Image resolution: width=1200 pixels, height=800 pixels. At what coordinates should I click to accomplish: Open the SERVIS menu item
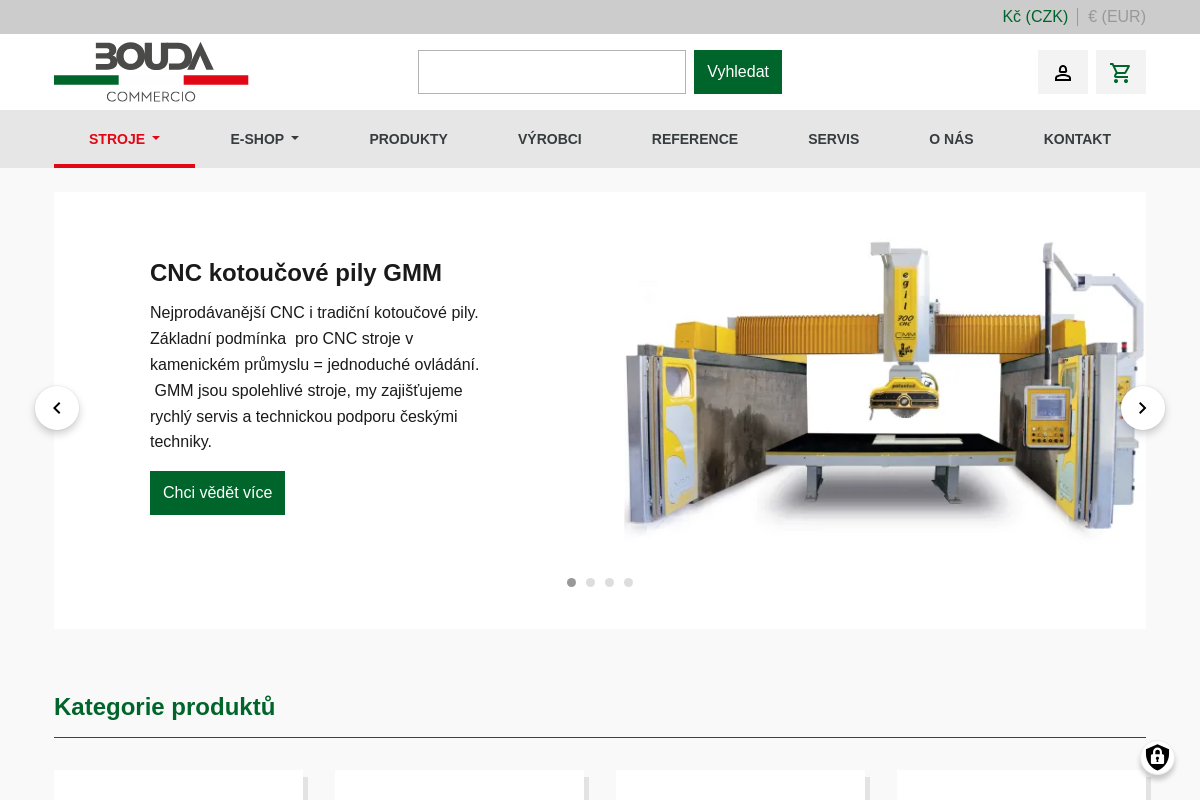coord(834,139)
